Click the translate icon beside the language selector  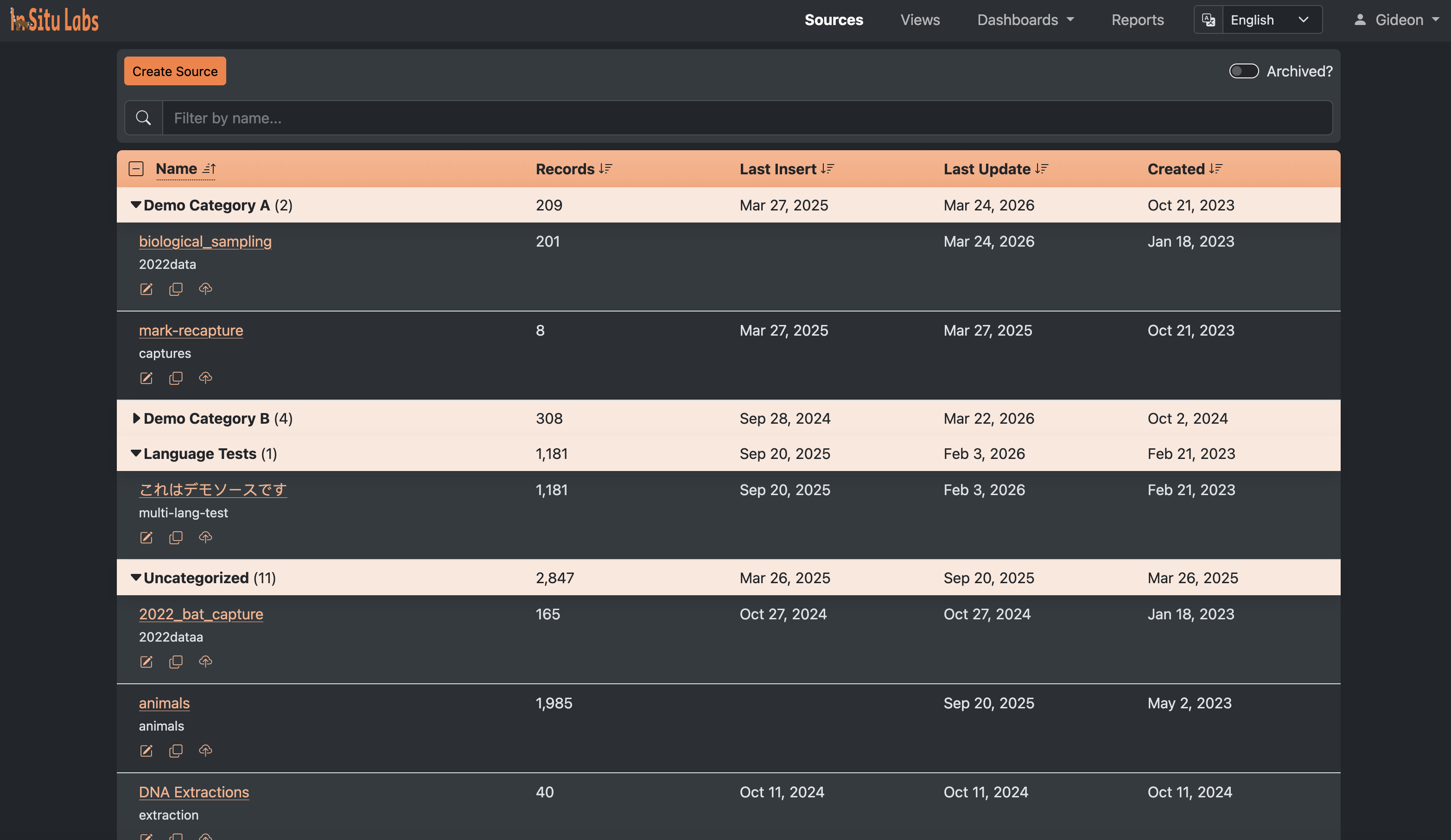click(x=1209, y=19)
